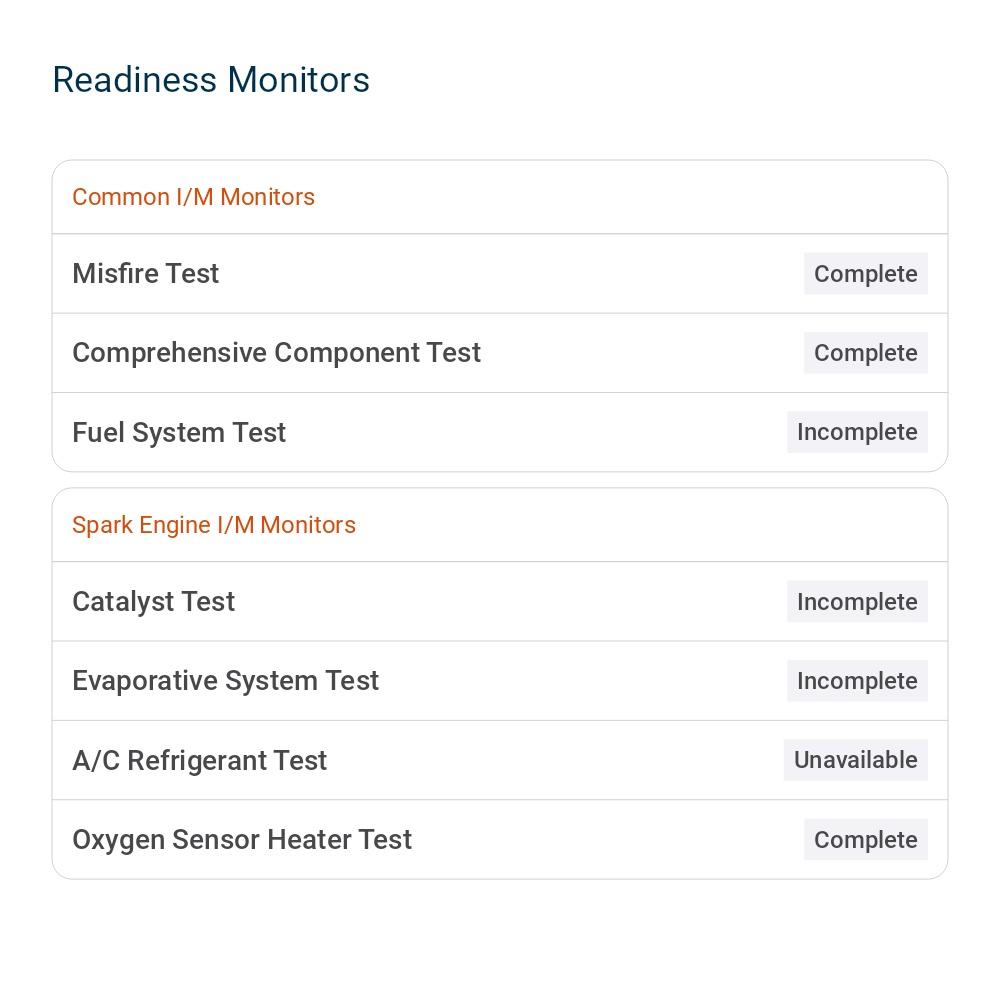Screen dimensions: 1000x1000
Task: Click Oxygen Sensor Heater Test Complete badge
Action: coord(865,840)
